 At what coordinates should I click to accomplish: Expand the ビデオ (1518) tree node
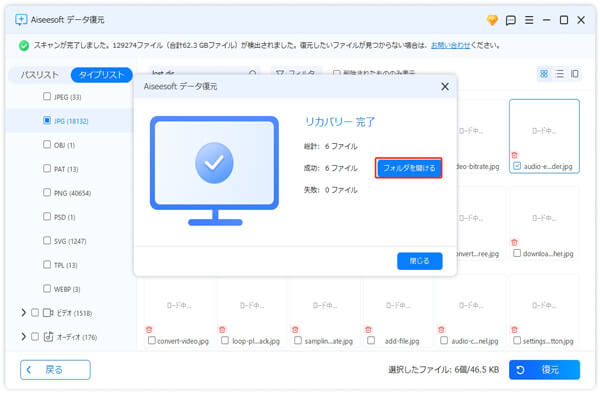pyautogui.click(x=23, y=313)
